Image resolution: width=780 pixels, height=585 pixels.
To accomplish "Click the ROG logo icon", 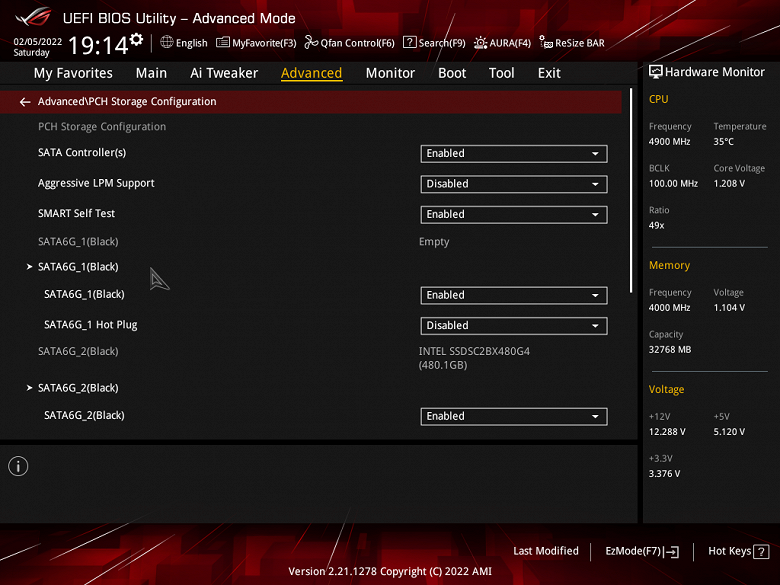I will tap(33, 17).
